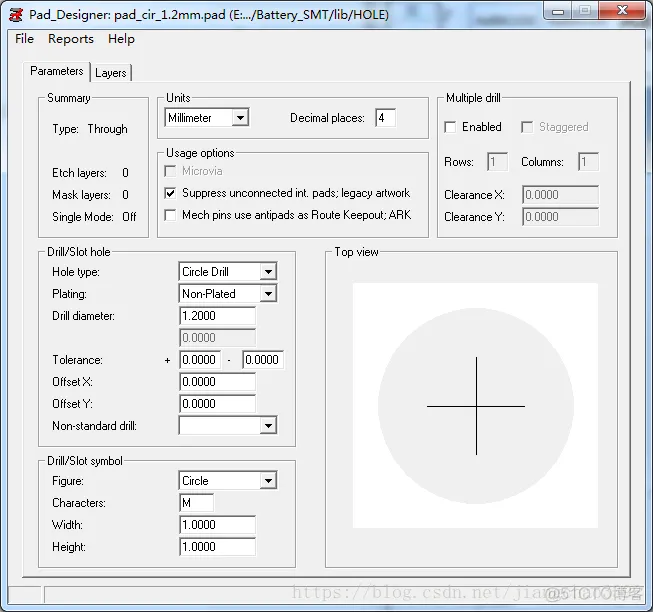Screen dimensions: 653x612
Task: Open the Help menu
Action: coord(121,39)
